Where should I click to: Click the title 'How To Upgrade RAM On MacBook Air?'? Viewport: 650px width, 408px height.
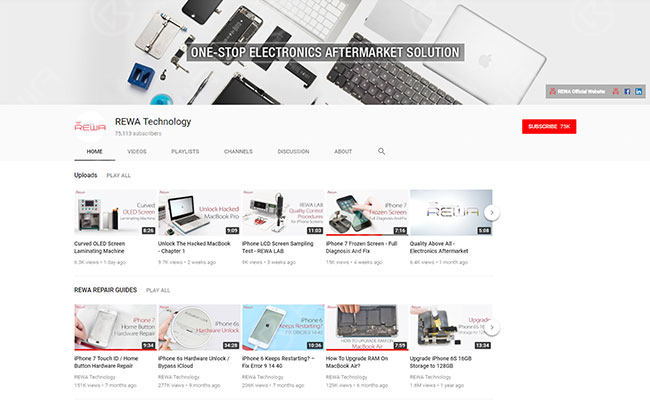click(x=357, y=362)
